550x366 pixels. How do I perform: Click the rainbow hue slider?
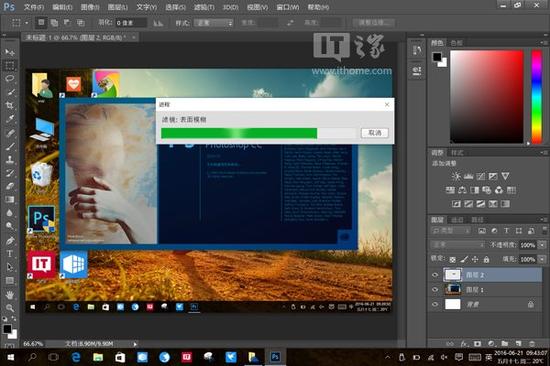(536, 97)
